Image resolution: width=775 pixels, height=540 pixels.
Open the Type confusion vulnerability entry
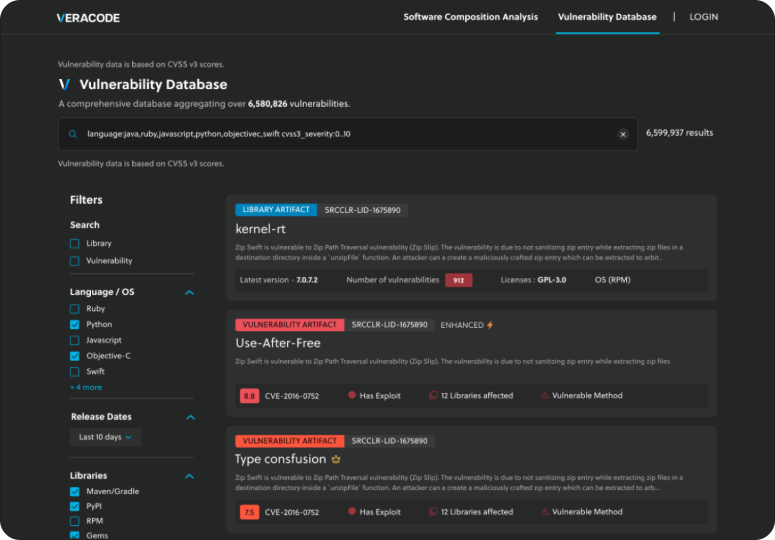(x=280, y=459)
